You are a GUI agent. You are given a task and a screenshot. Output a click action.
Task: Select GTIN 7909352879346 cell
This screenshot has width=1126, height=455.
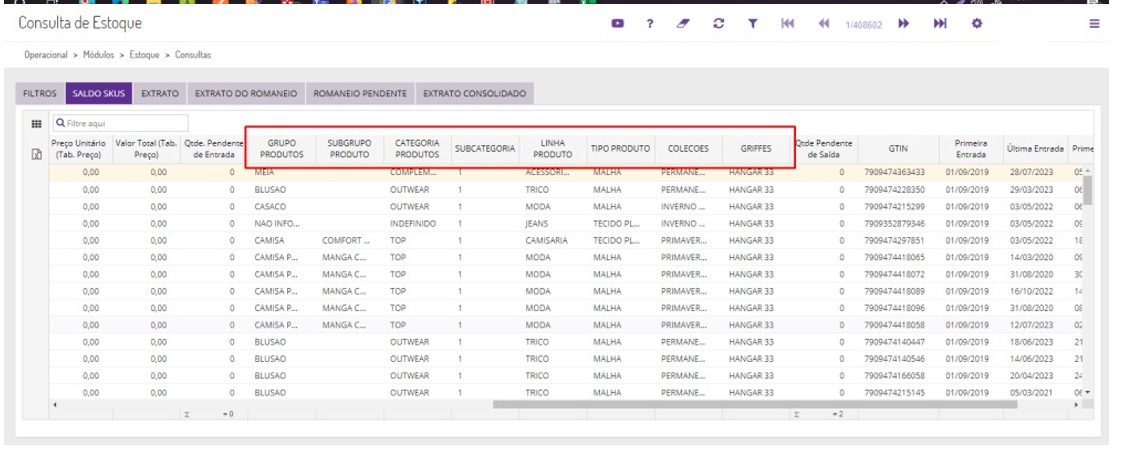point(898,223)
